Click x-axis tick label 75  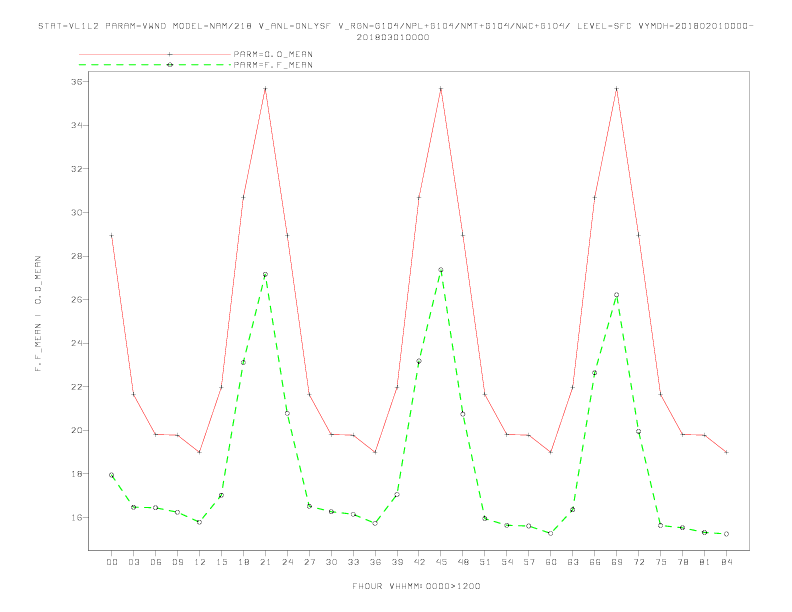click(x=661, y=562)
